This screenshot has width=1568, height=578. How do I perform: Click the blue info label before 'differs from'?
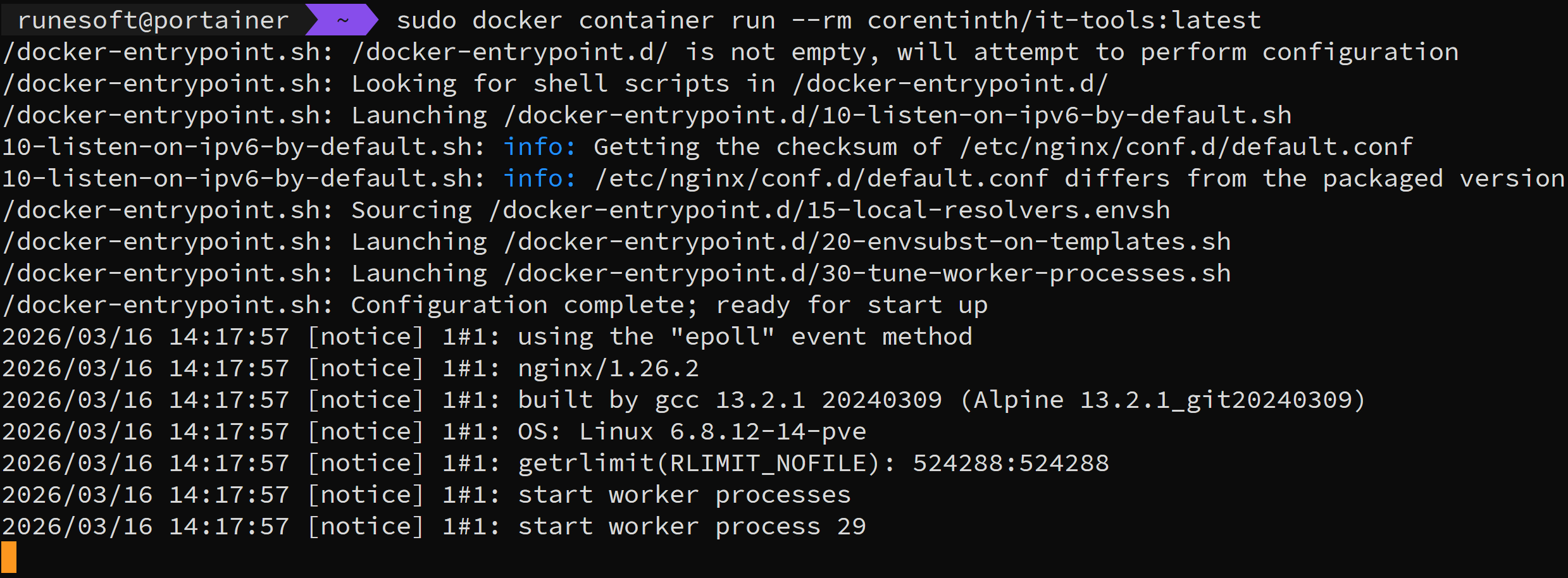[x=539, y=178]
